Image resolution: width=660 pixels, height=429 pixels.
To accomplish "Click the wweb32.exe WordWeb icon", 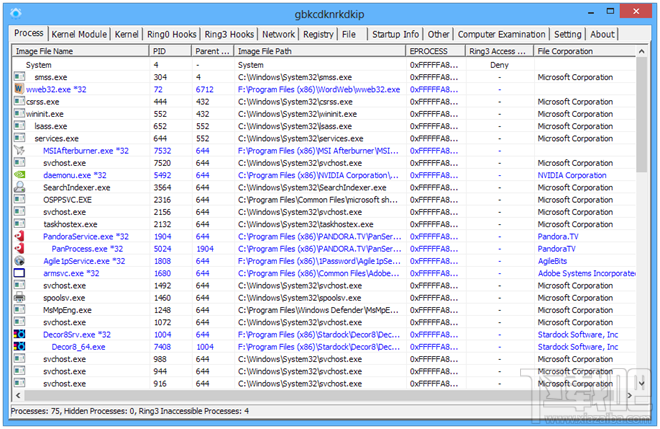I will tap(19, 89).
